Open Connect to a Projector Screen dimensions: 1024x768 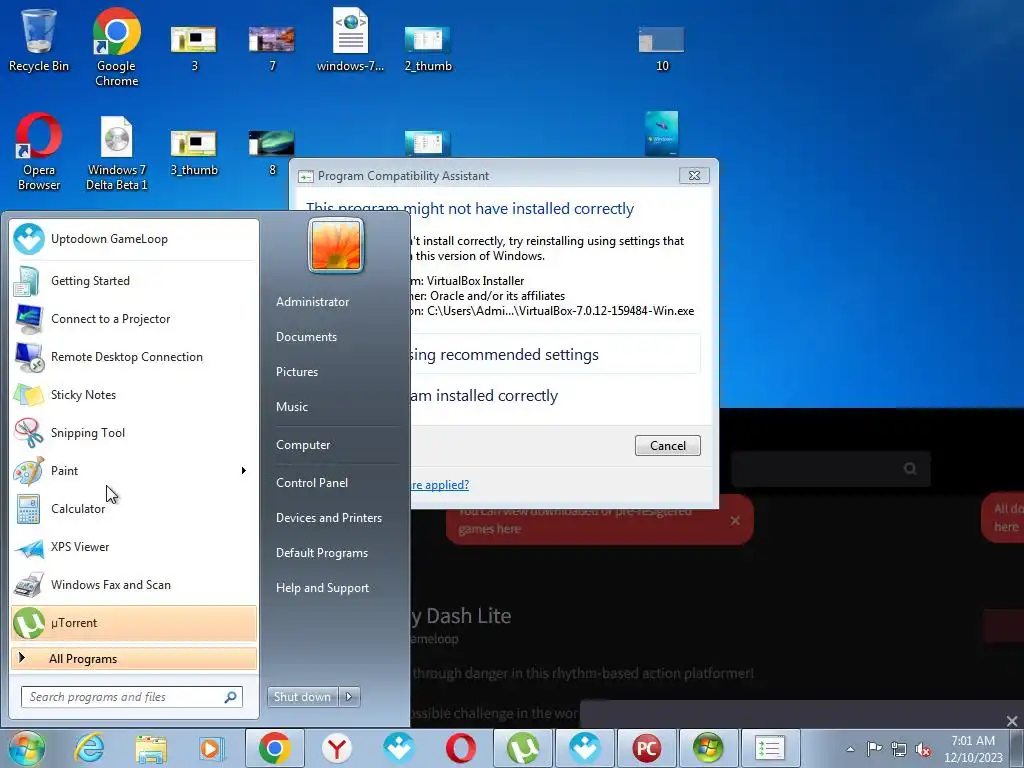coord(133,319)
